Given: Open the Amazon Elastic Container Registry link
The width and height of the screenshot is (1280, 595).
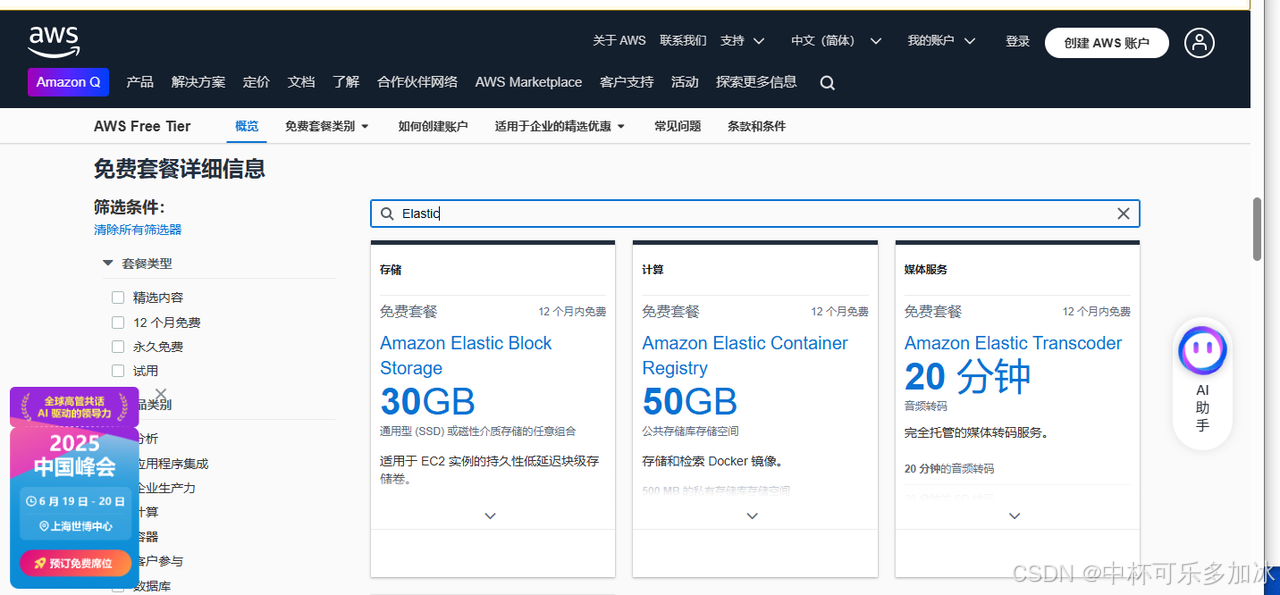Looking at the screenshot, I should pyautogui.click(x=745, y=355).
